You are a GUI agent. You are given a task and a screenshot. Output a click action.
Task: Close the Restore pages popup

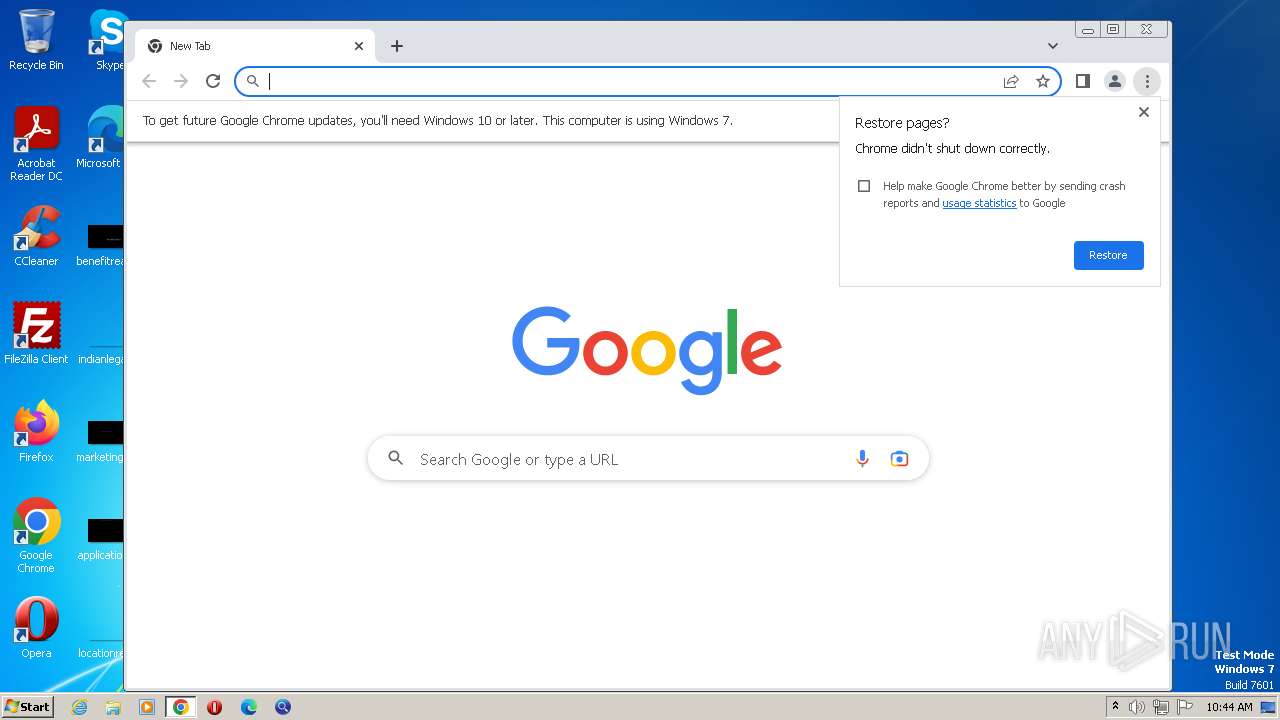(x=1144, y=112)
